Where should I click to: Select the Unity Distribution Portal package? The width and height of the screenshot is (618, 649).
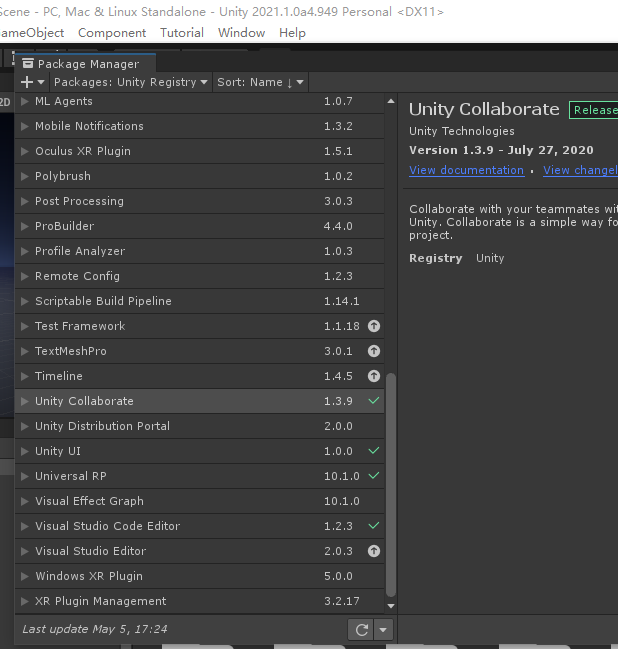click(x=102, y=426)
